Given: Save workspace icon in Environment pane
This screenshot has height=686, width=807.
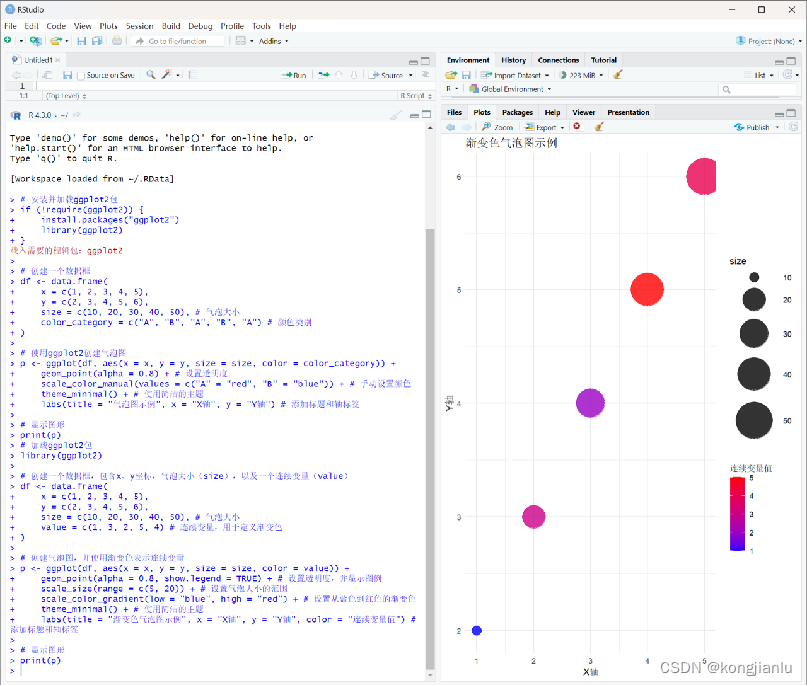Looking at the screenshot, I should pos(466,75).
